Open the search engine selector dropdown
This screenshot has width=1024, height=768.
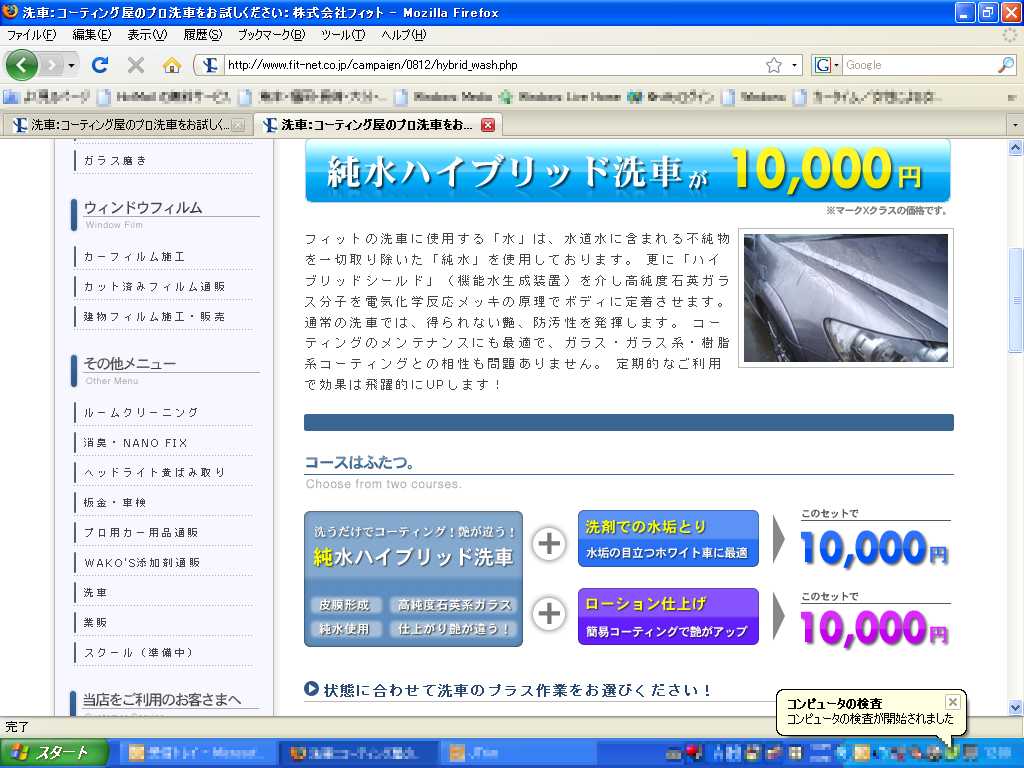coord(826,65)
